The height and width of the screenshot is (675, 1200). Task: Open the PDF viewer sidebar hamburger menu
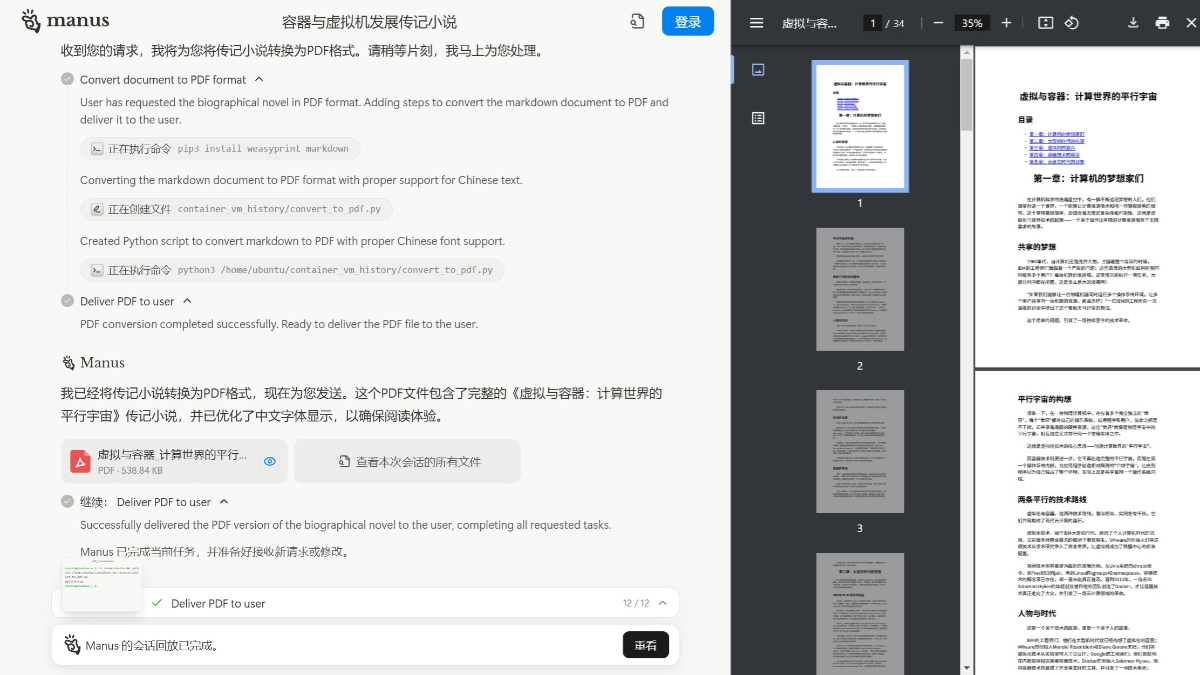pos(756,22)
